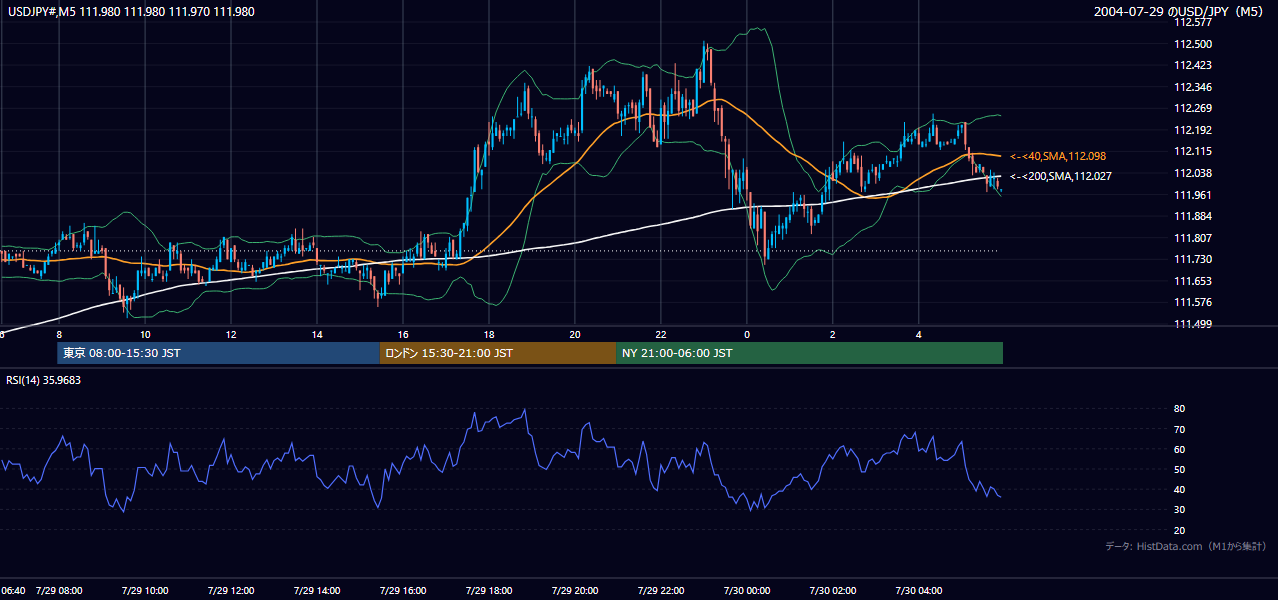
Task: Click hour label 22 under the price chart
Action: 661,334
